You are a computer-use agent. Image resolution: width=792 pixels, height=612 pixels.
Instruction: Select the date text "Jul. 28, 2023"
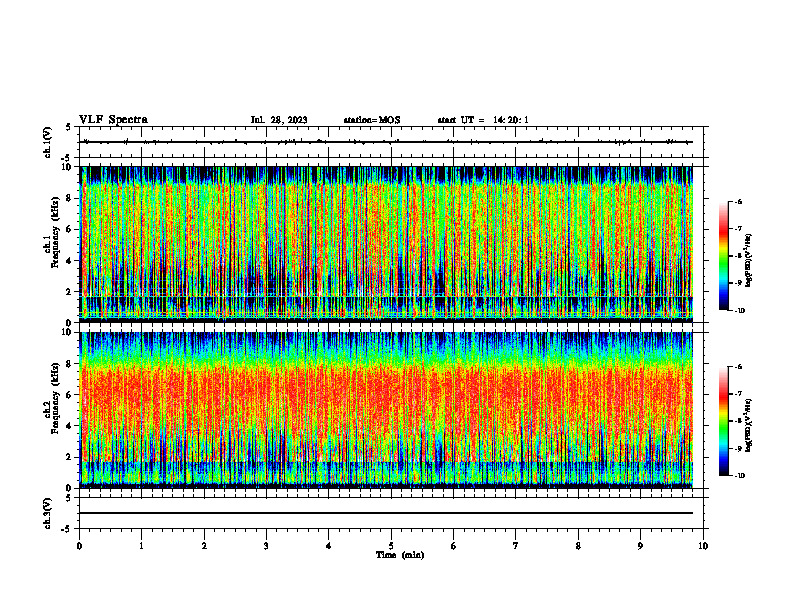(279, 120)
